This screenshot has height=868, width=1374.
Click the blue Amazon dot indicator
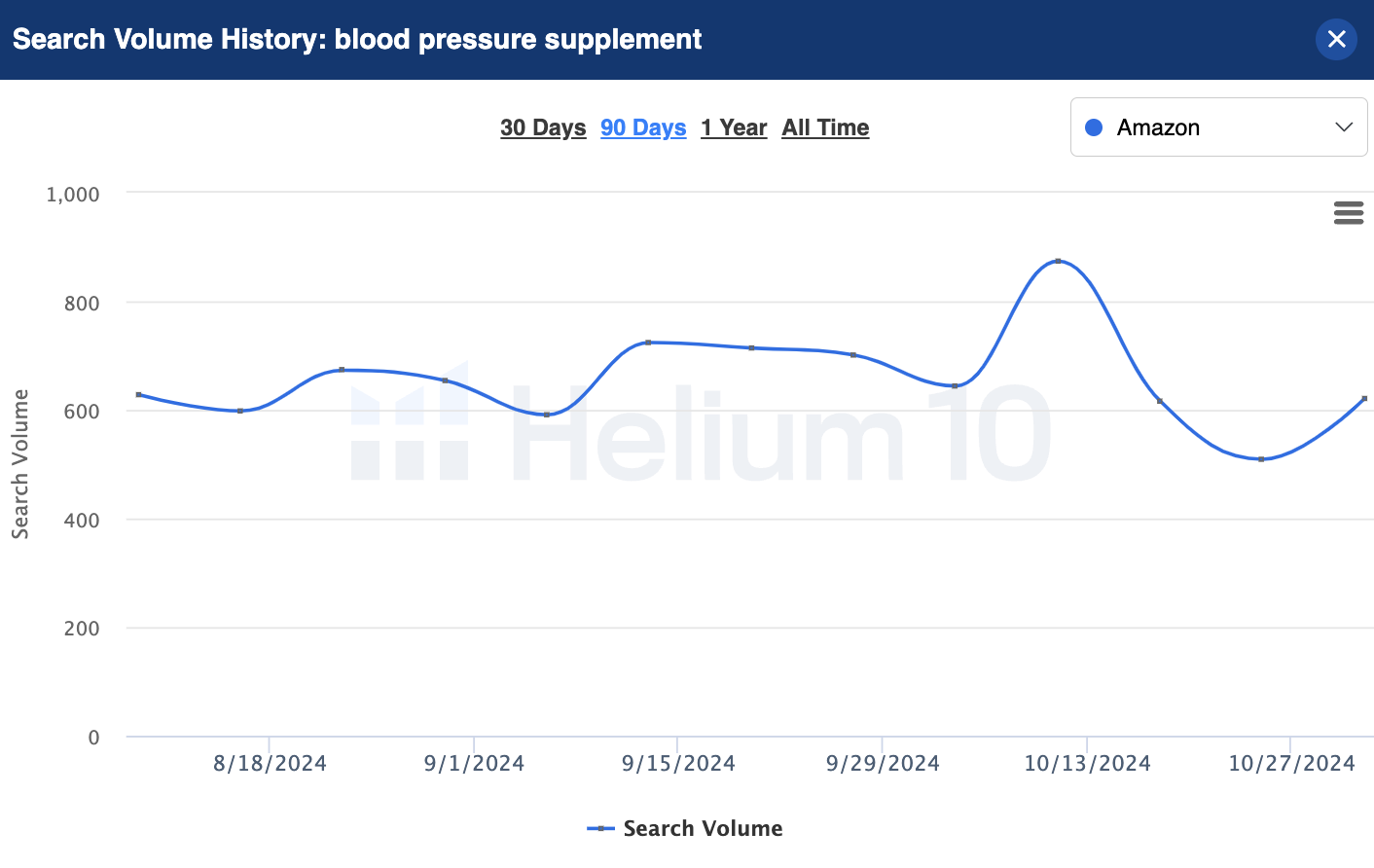[1094, 127]
